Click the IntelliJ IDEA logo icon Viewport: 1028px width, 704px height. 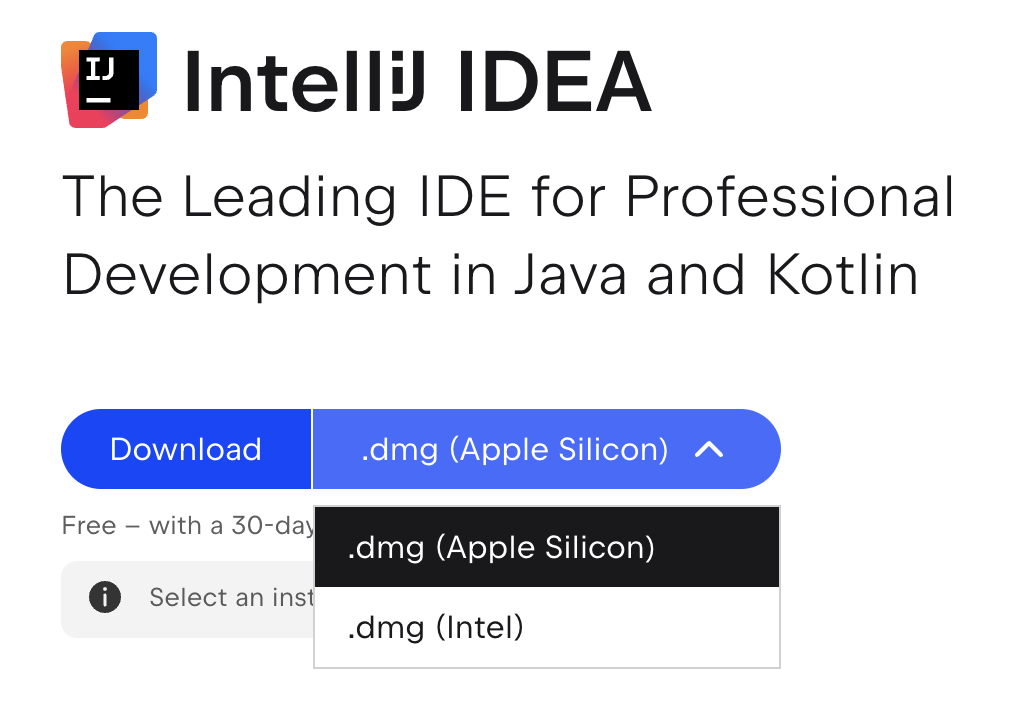click(x=109, y=79)
